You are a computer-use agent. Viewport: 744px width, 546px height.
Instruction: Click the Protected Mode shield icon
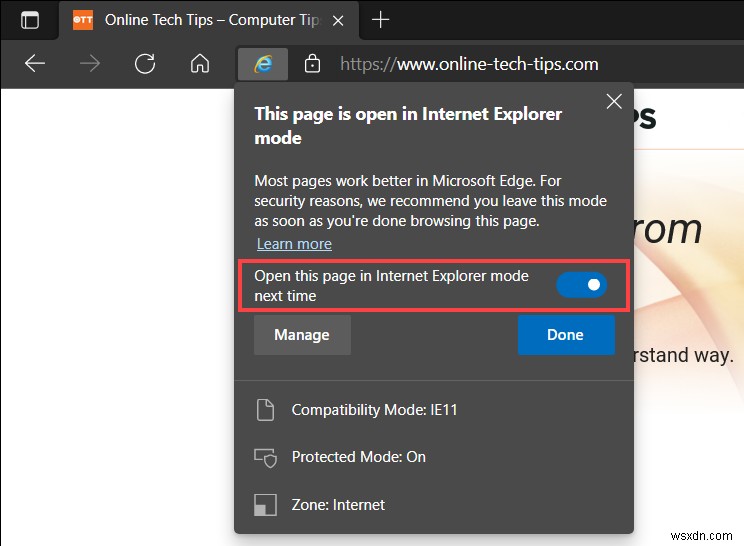[x=265, y=457]
